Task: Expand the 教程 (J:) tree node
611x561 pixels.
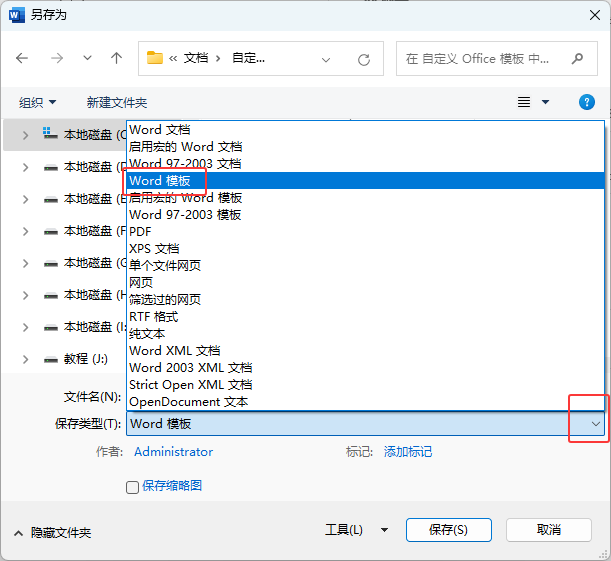Action: click(25, 359)
